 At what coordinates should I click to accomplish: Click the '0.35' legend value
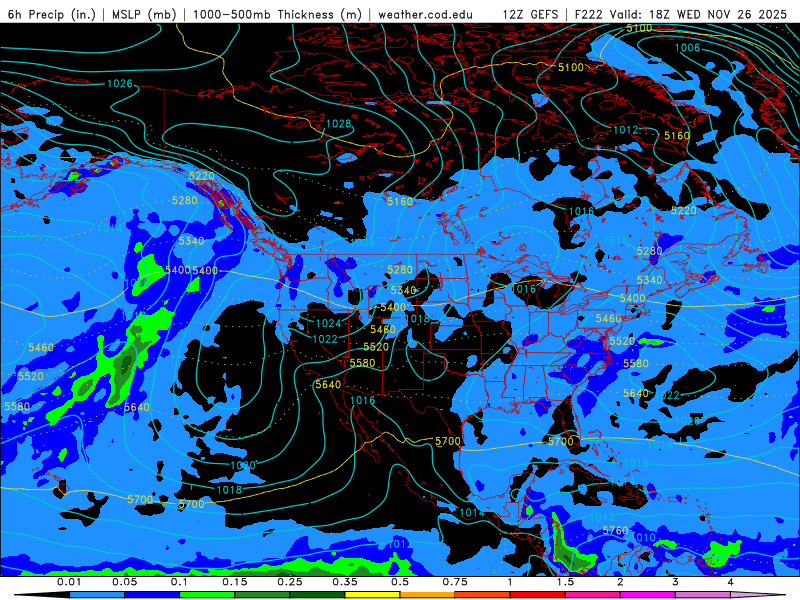point(345,582)
